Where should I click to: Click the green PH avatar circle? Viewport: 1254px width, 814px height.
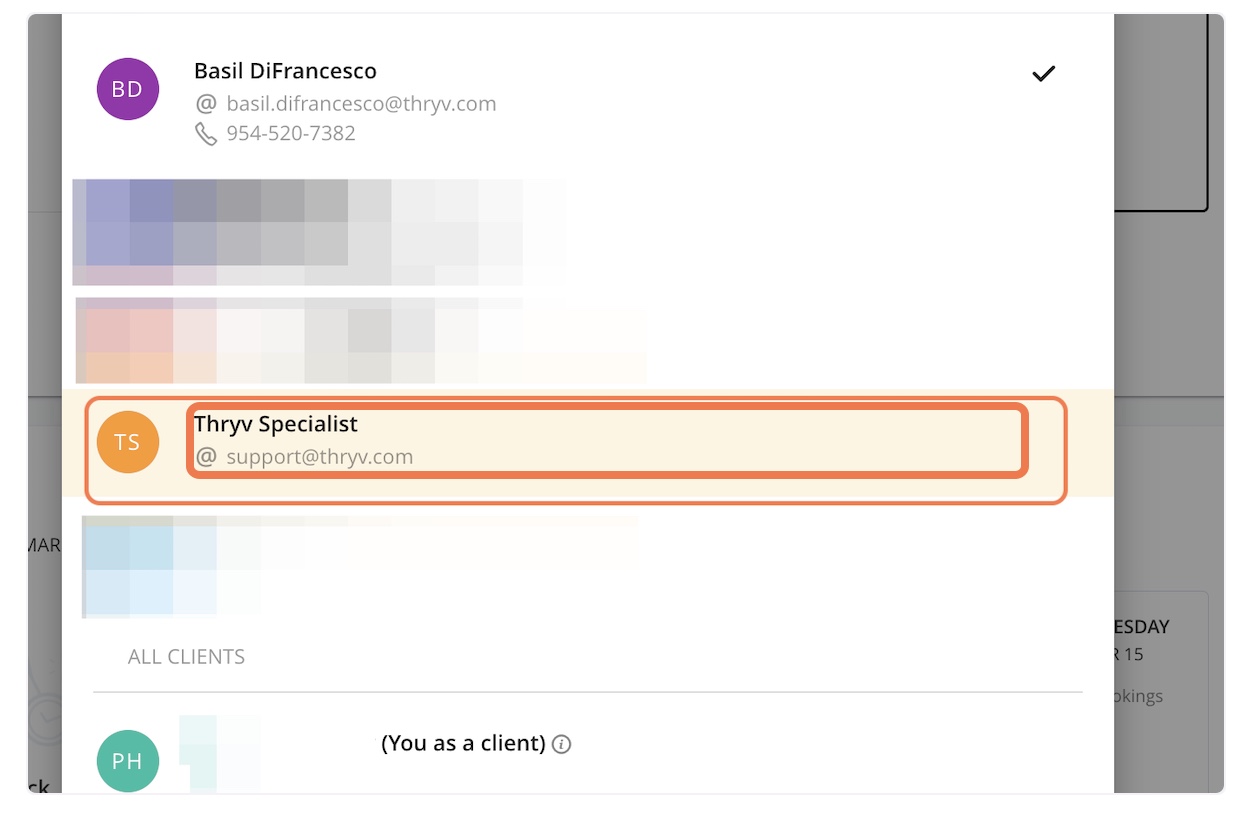(127, 761)
